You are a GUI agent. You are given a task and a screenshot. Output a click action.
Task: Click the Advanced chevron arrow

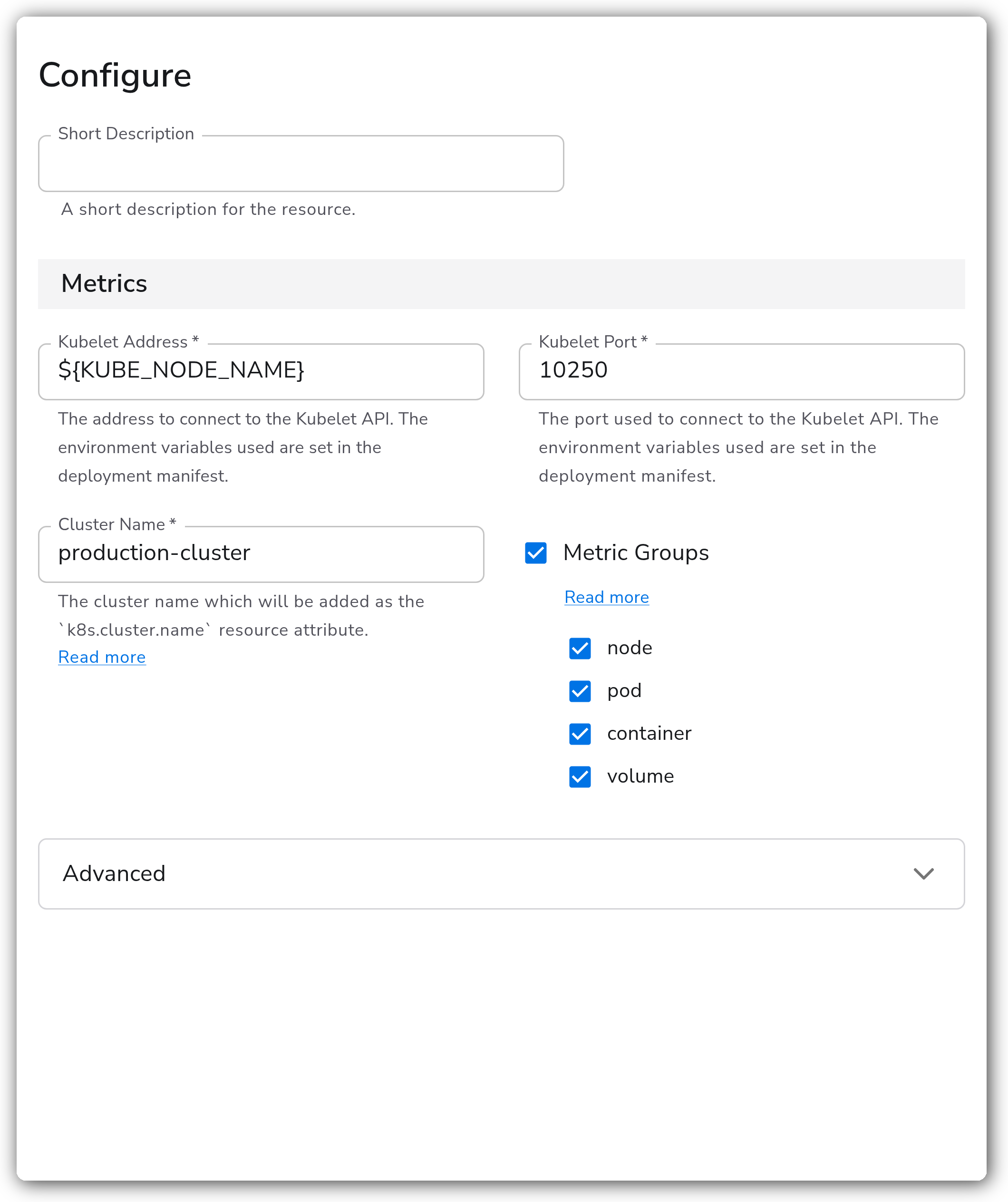tap(924, 874)
